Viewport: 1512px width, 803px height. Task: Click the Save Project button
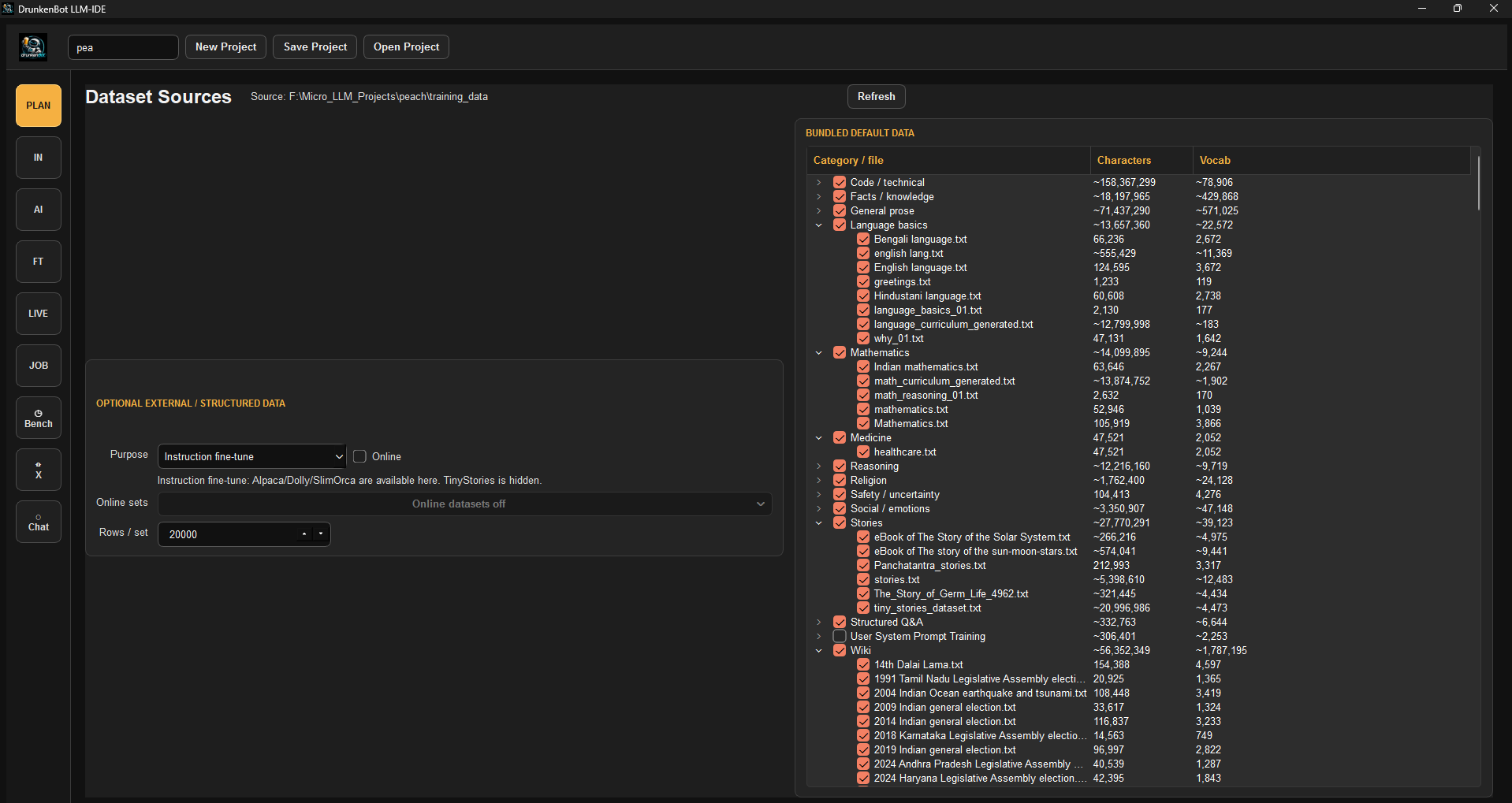pos(315,47)
